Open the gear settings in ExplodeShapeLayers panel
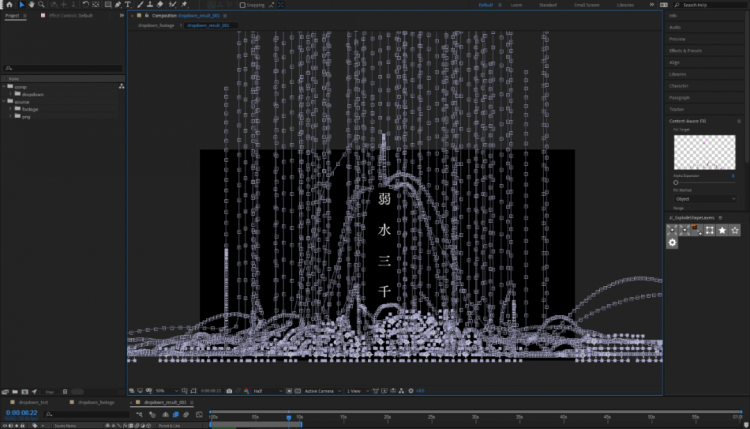 click(x=672, y=242)
